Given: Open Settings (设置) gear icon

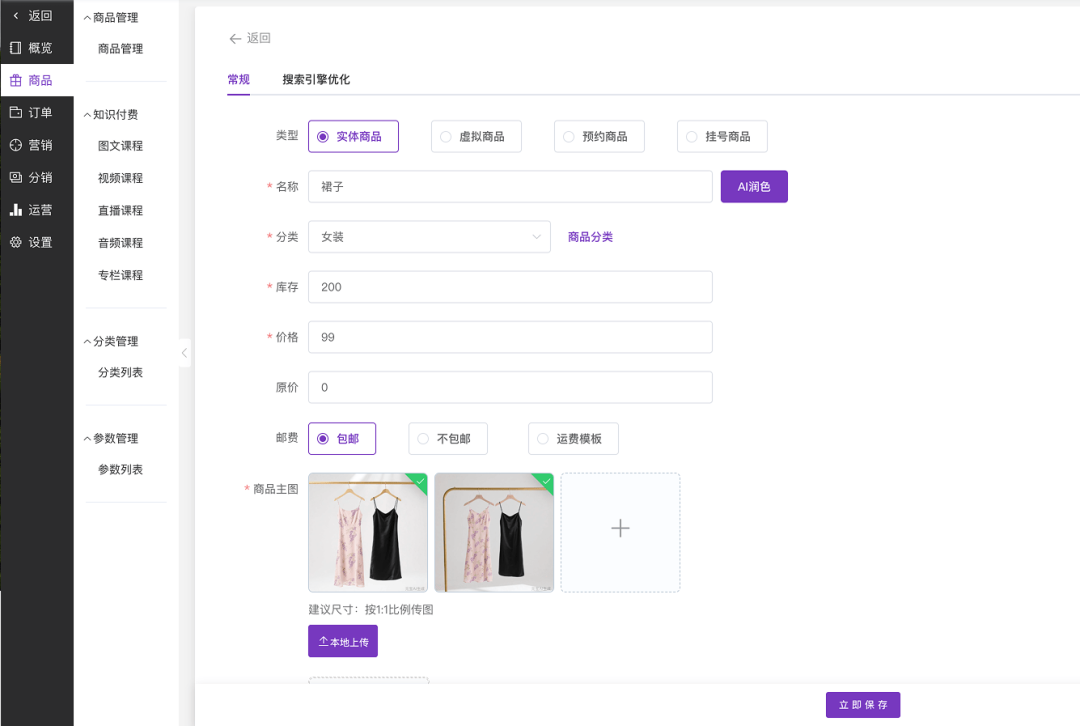Looking at the screenshot, I should point(16,242).
